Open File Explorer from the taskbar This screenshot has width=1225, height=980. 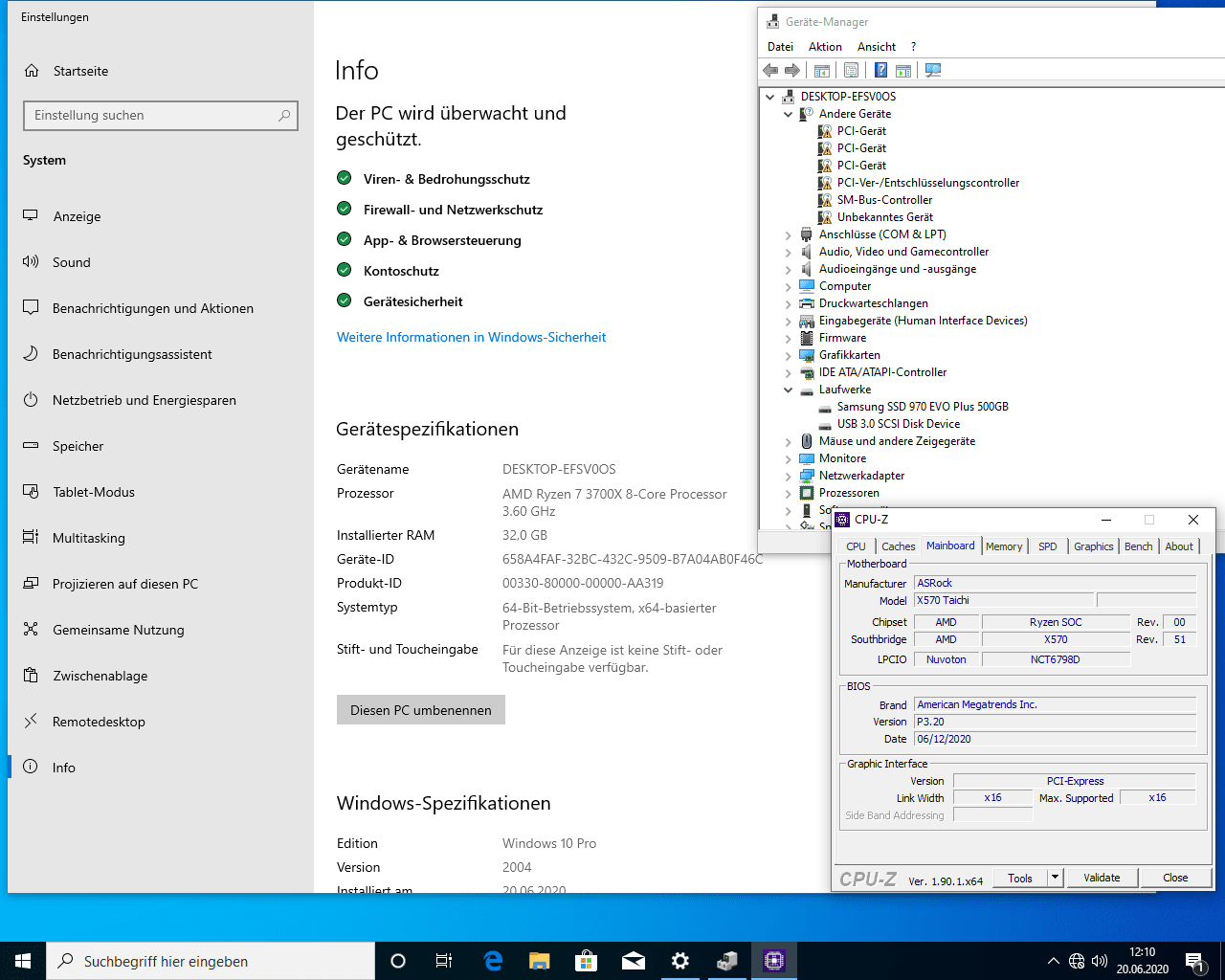tap(540, 961)
